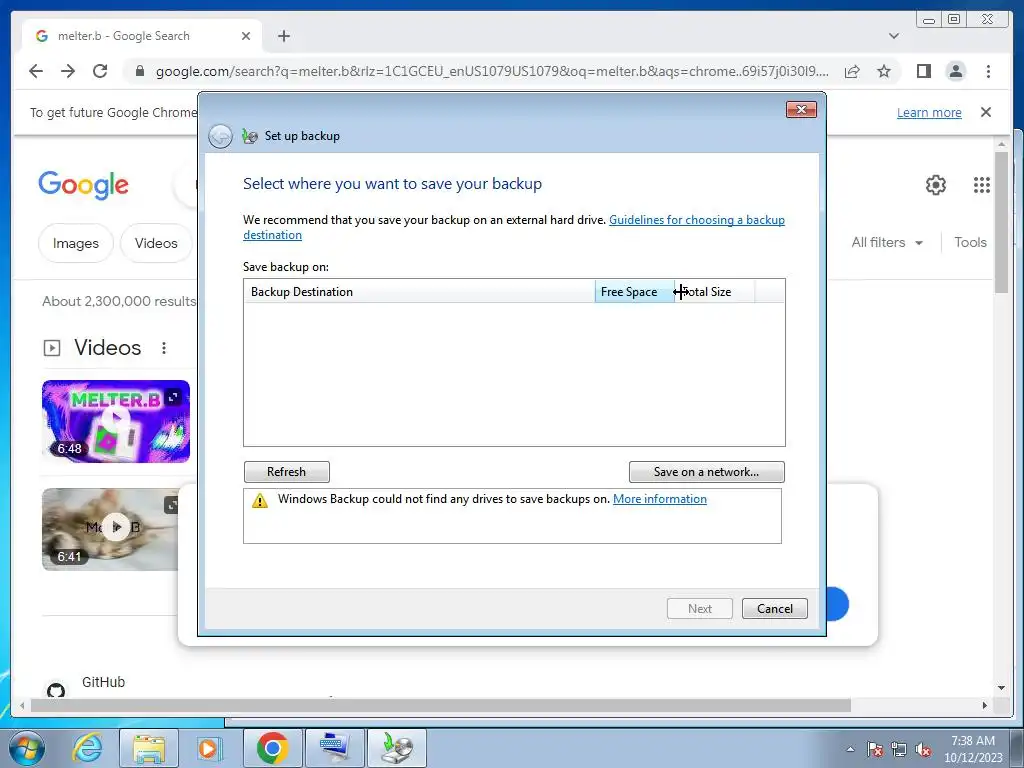
Task: Dismiss the Chrome update infobar
Action: point(986,112)
